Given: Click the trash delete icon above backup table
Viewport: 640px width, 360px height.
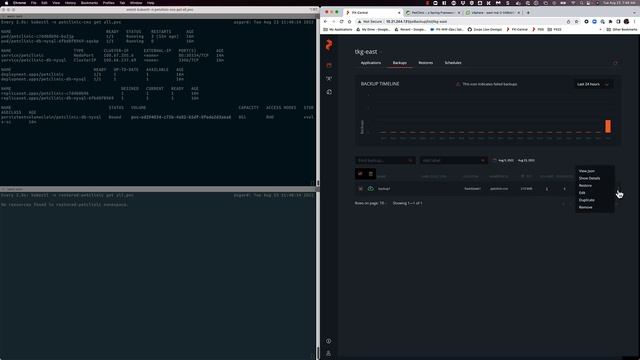Looking at the screenshot, I should [371, 174].
